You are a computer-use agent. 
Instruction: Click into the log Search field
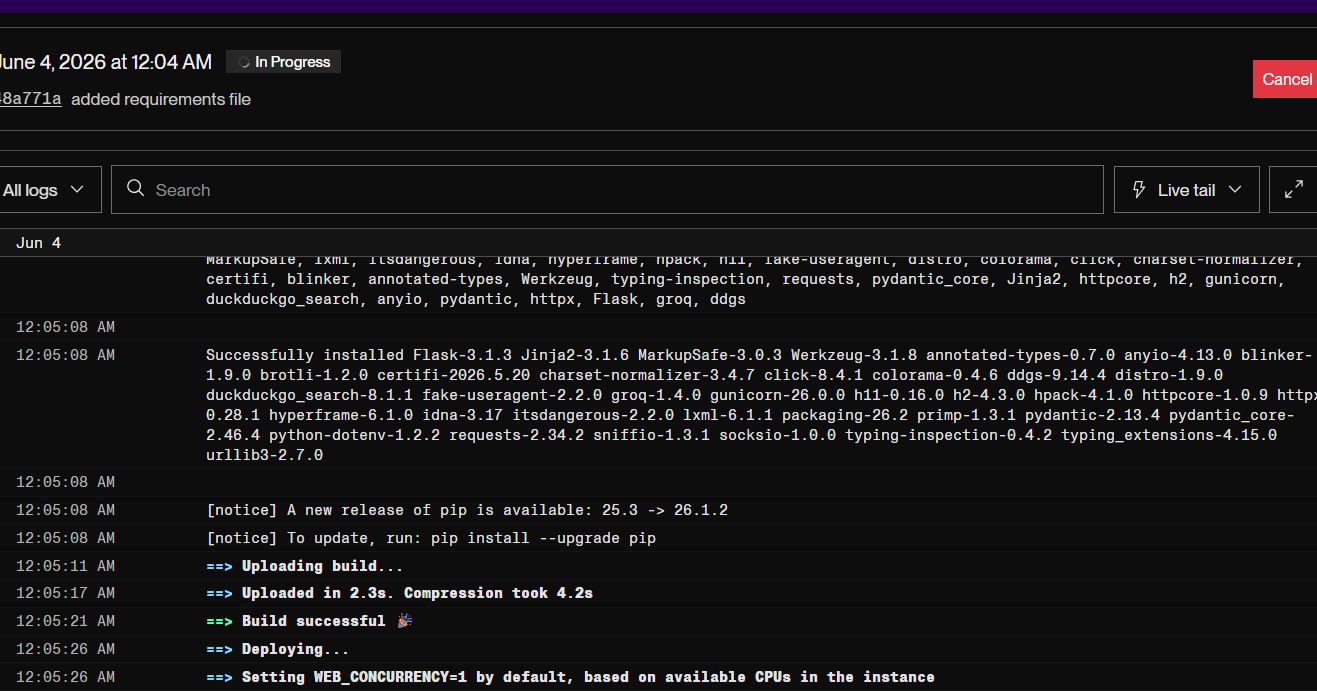[607, 190]
